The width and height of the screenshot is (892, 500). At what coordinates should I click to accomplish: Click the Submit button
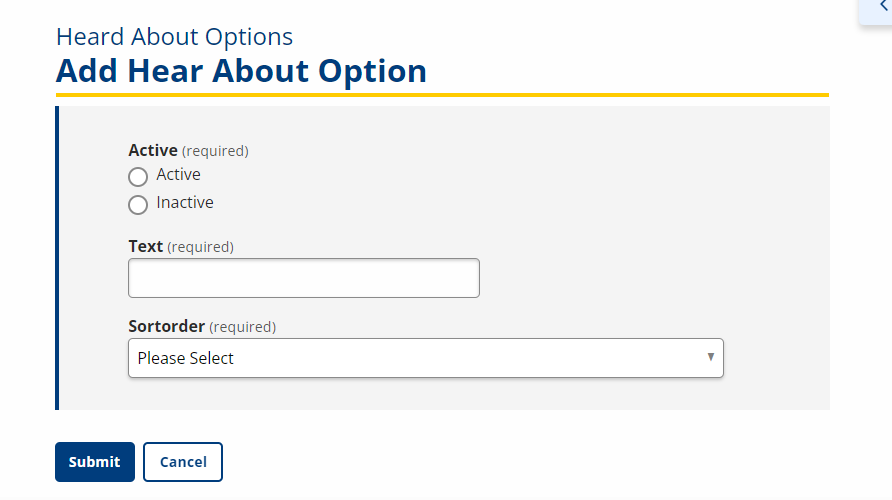coord(95,462)
